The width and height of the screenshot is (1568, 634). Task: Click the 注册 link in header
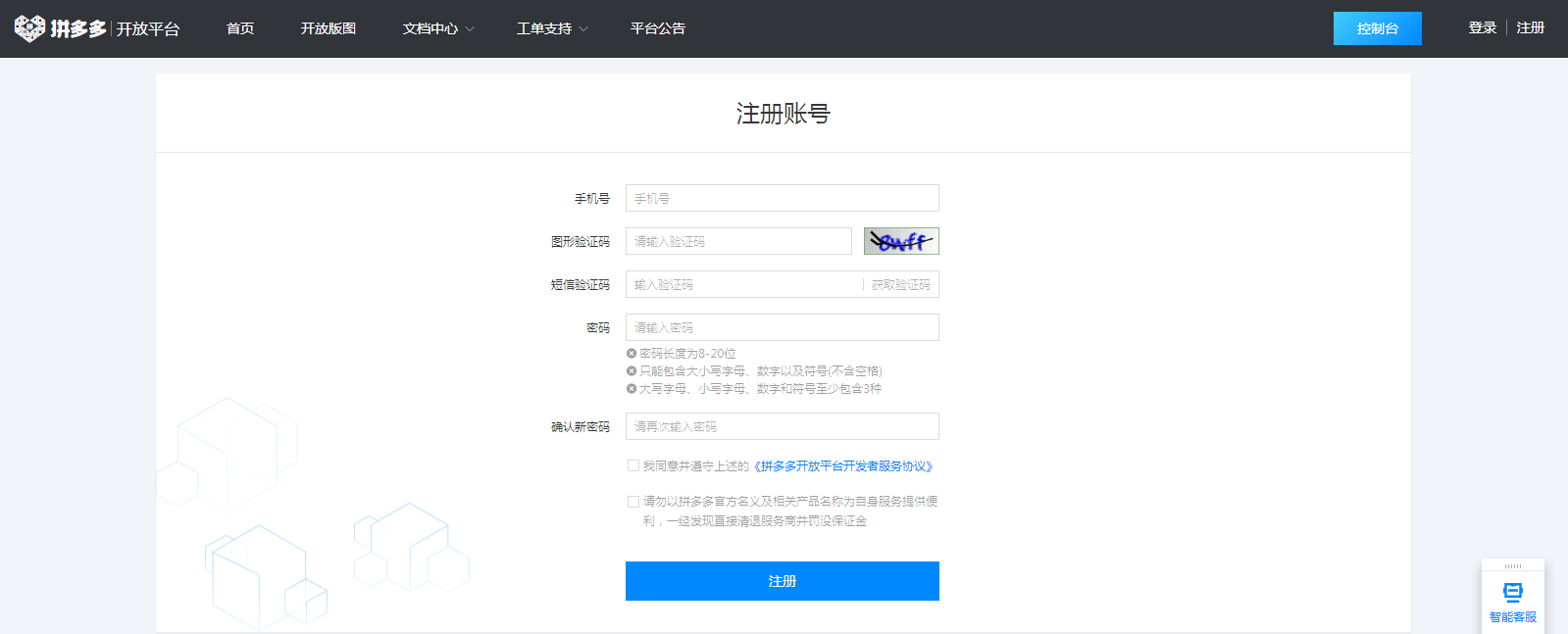(x=1531, y=27)
